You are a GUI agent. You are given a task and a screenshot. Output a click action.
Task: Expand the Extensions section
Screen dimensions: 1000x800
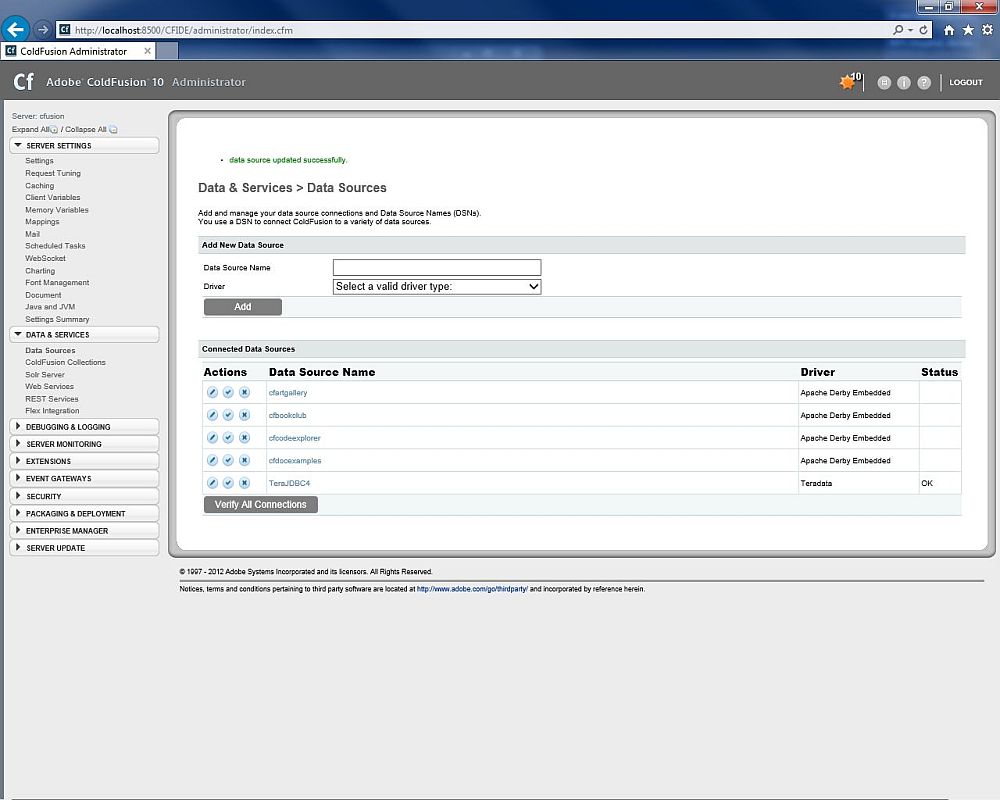(x=84, y=461)
